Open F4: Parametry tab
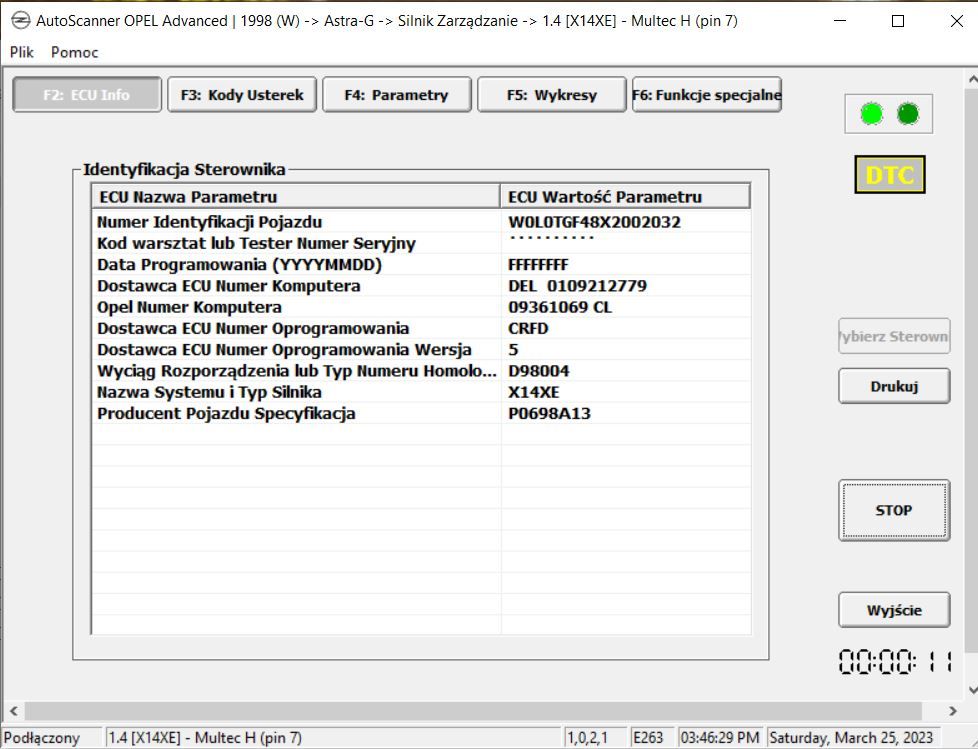 click(x=397, y=95)
